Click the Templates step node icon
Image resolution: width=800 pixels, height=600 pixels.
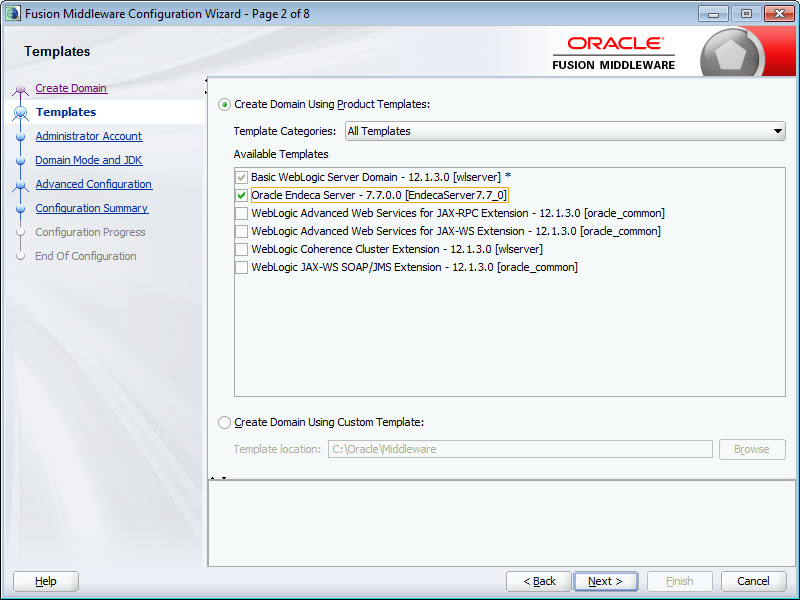coord(20,112)
